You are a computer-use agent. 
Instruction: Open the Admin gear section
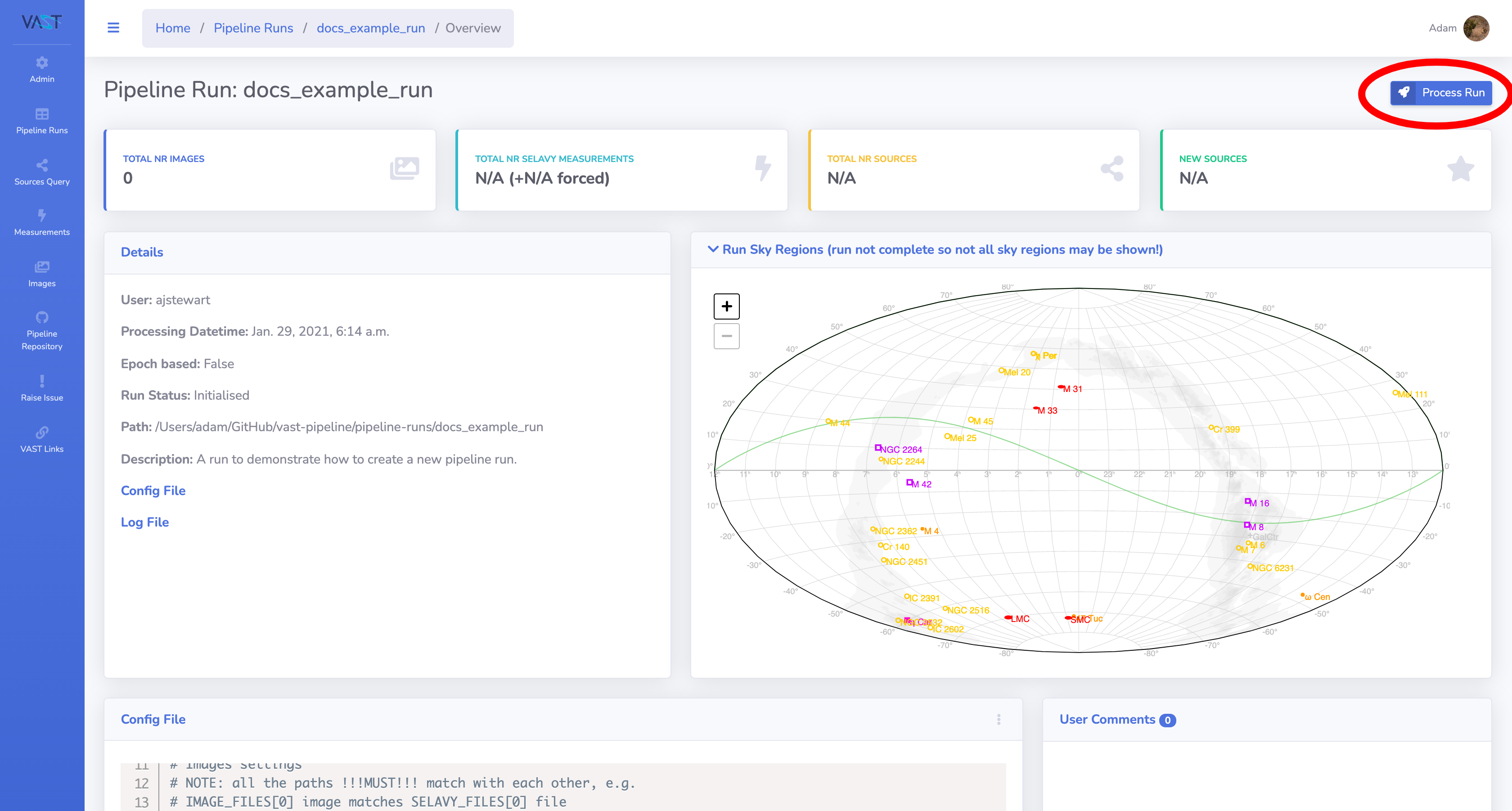click(42, 69)
